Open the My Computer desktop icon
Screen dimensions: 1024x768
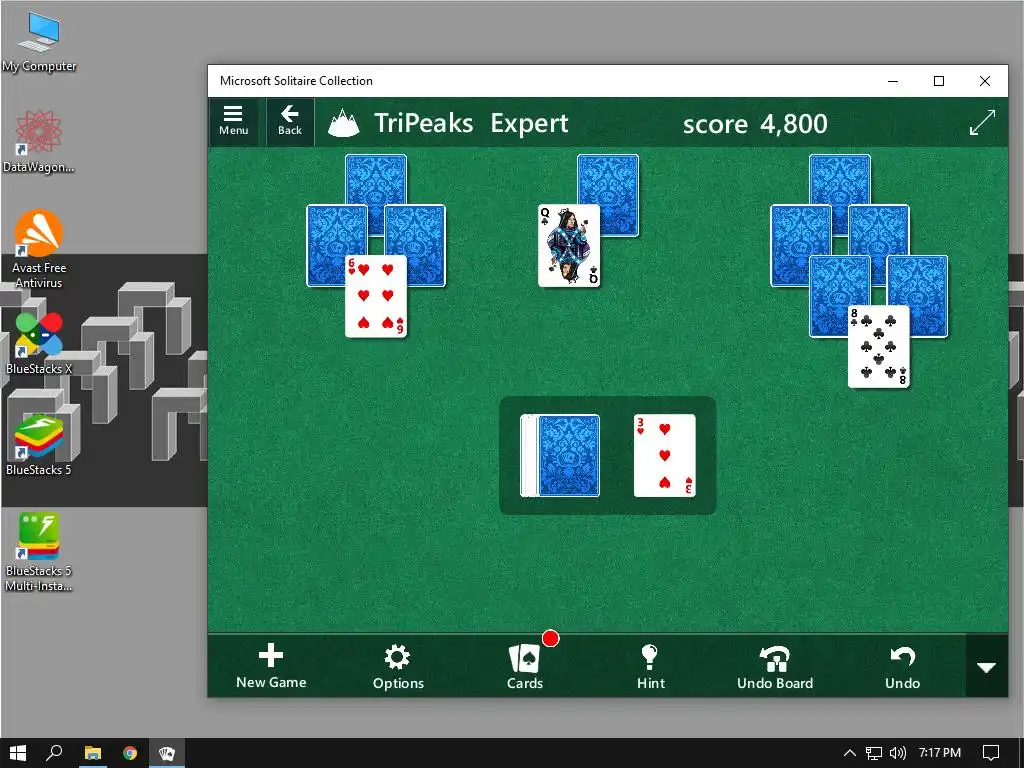coord(39,41)
